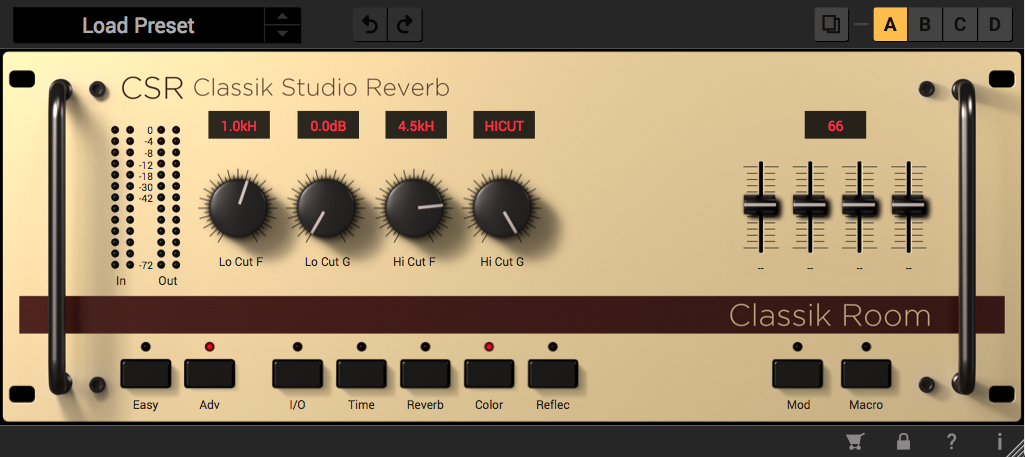Click the 66 macro value display
This screenshot has width=1025, height=457.
click(x=835, y=125)
